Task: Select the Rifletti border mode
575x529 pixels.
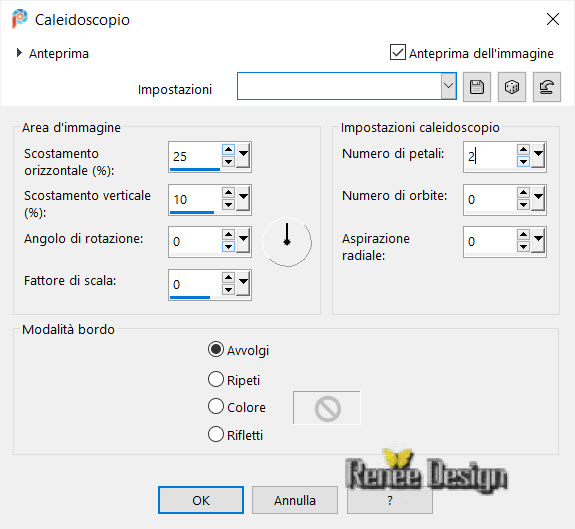Action: (x=216, y=434)
